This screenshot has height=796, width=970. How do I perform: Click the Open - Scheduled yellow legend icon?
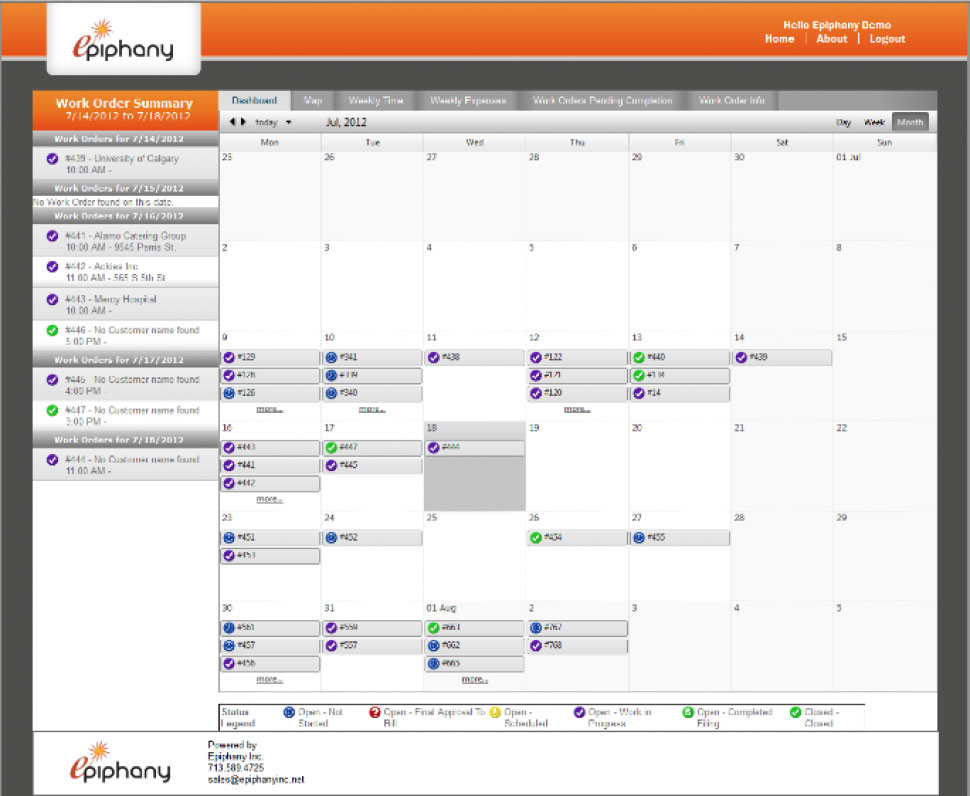click(495, 713)
